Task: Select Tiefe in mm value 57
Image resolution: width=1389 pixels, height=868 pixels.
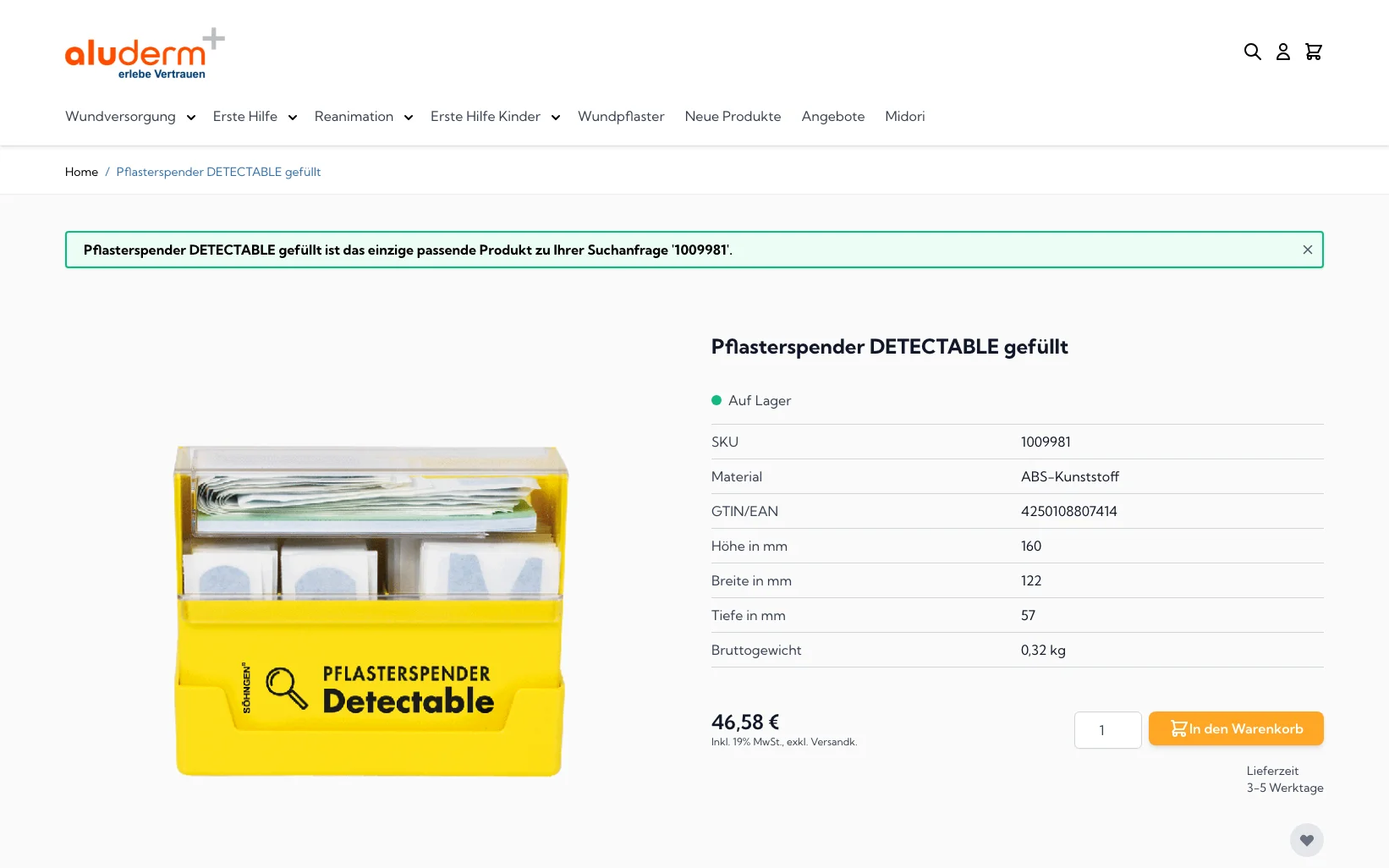Action: click(1028, 615)
